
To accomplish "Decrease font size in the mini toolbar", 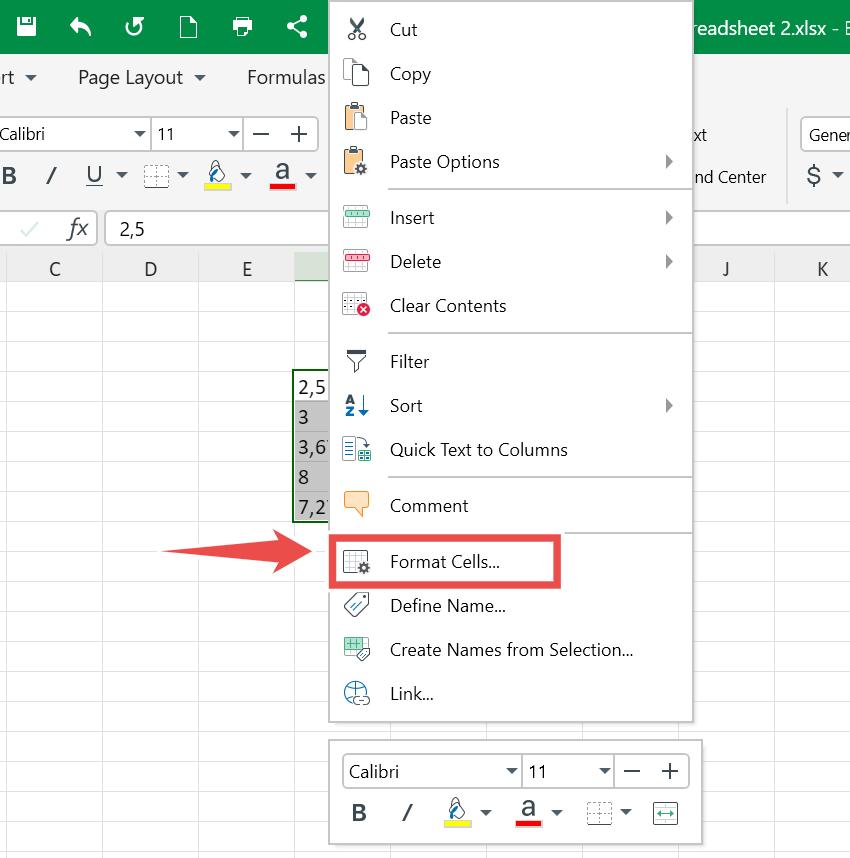I will coord(632,771).
